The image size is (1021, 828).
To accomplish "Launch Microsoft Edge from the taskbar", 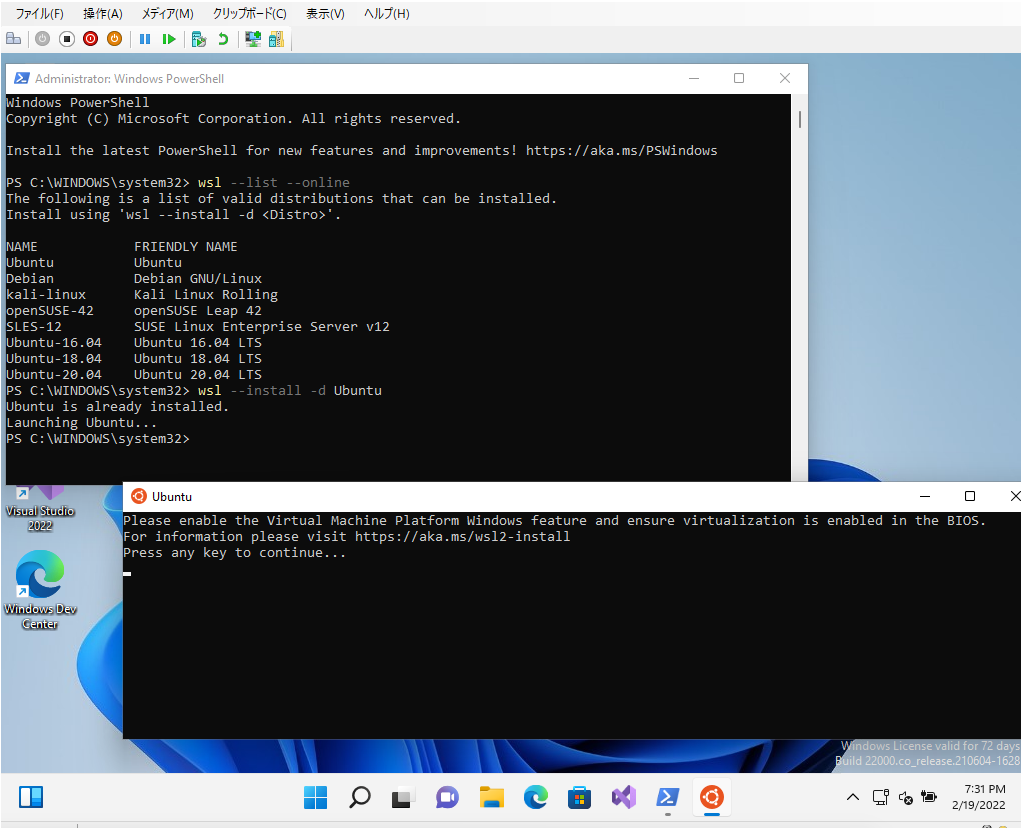I will pyautogui.click(x=535, y=797).
